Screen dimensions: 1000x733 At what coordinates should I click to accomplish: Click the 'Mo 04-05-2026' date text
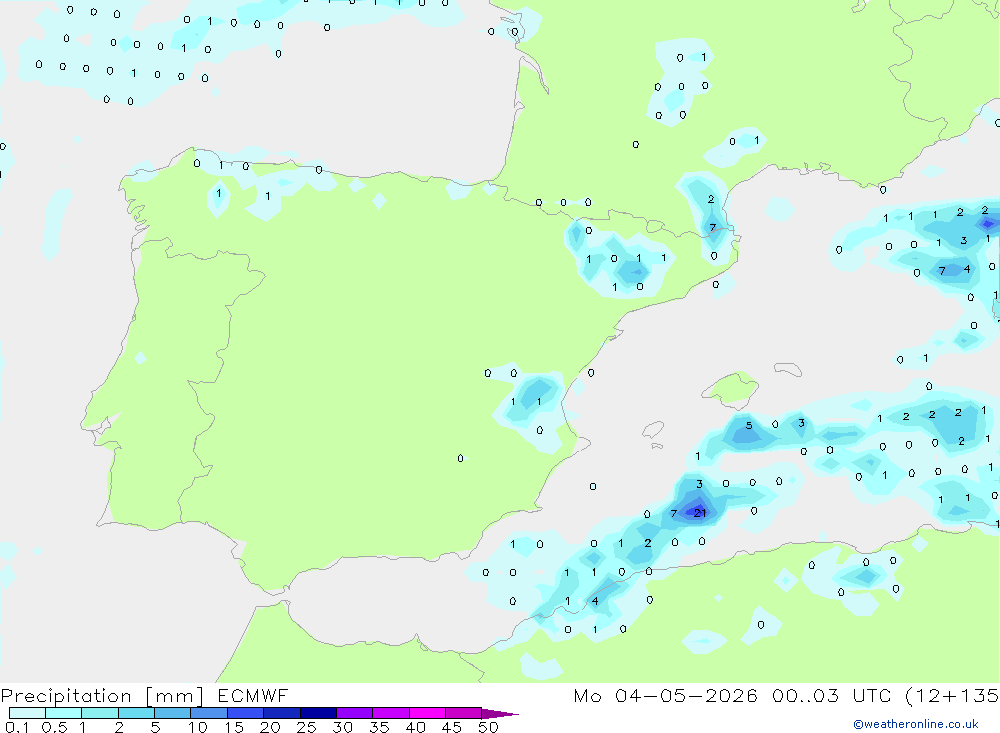[666, 695]
